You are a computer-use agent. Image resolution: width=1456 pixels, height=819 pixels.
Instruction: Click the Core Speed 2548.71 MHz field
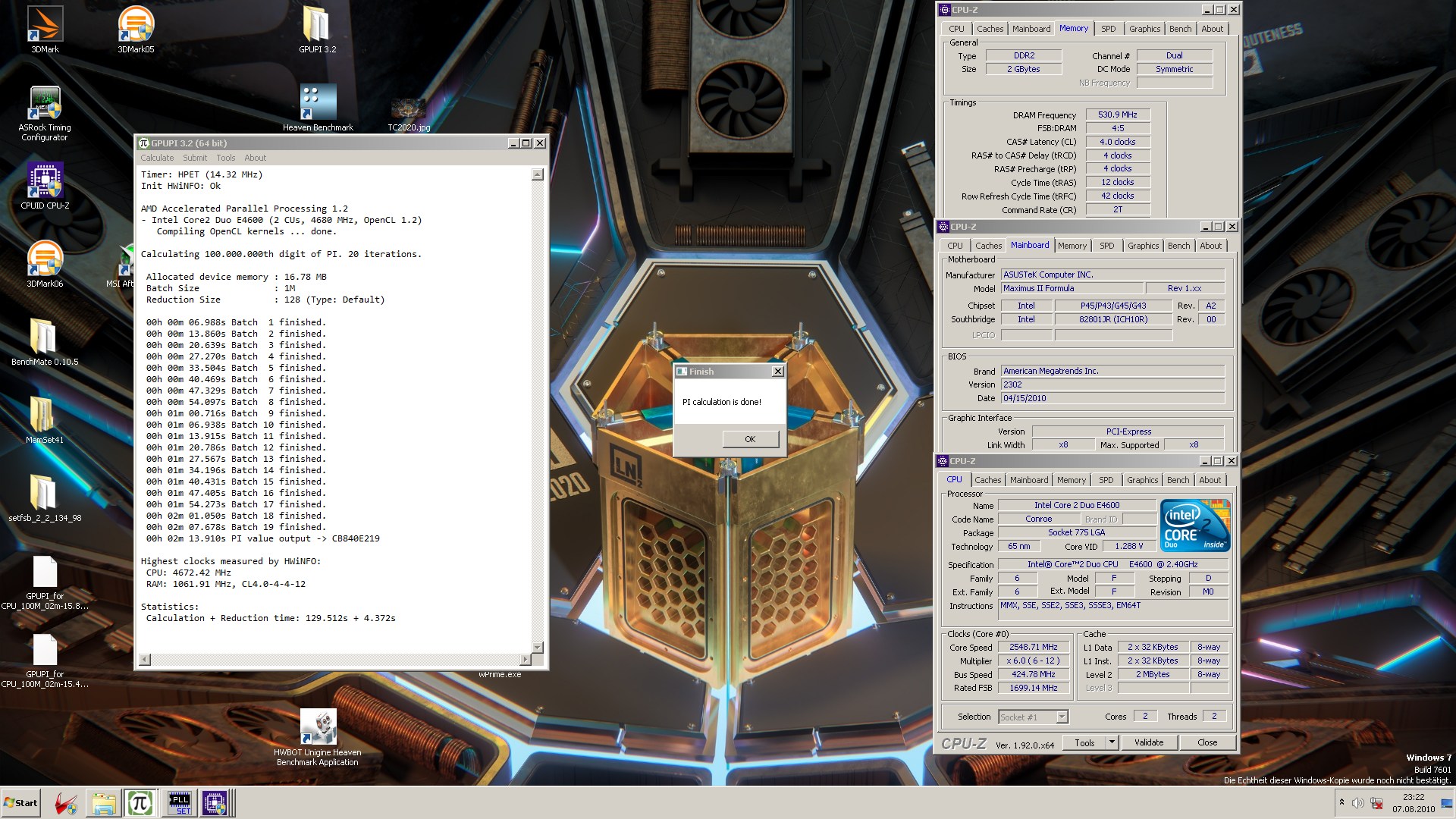point(1033,647)
